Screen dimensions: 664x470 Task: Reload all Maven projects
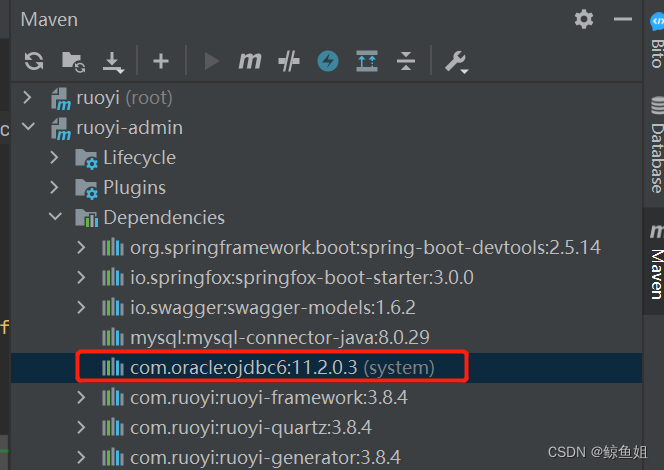tap(34, 61)
